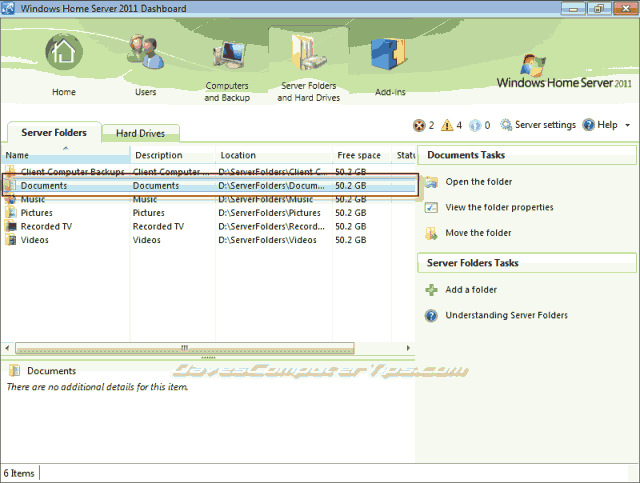Click View the folder properties link
Image resolution: width=640 pixels, height=483 pixels.
click(x=499, y=207)
